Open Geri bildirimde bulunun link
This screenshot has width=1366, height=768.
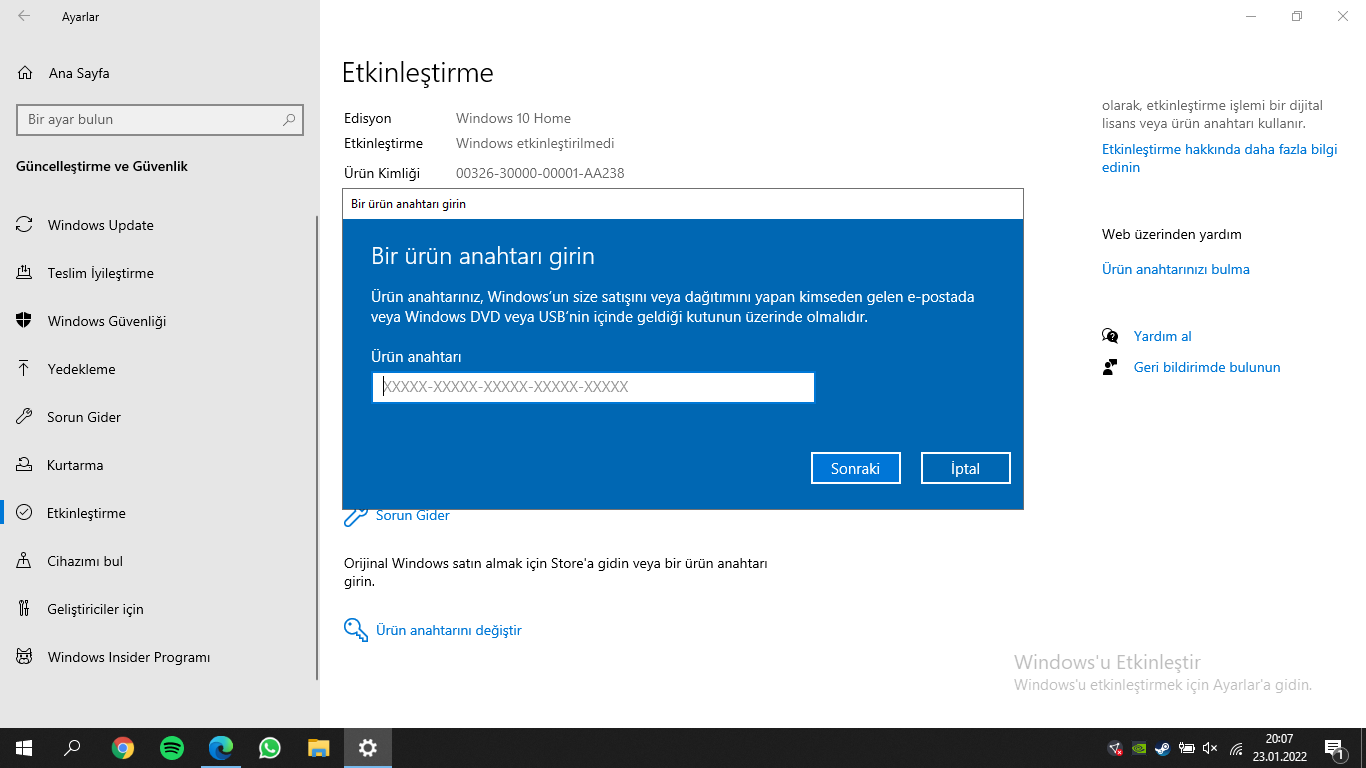(x=1207, y=367)
